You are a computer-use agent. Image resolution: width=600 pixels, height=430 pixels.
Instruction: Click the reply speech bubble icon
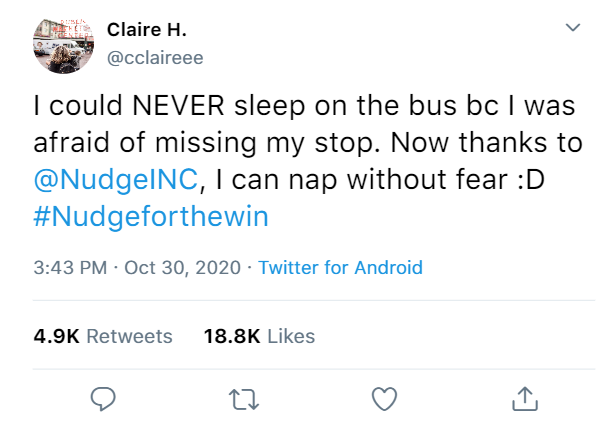[103, 399]
